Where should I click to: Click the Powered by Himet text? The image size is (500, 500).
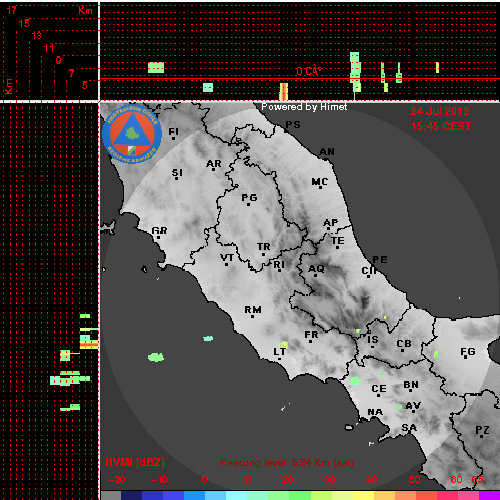coord(304,107)
